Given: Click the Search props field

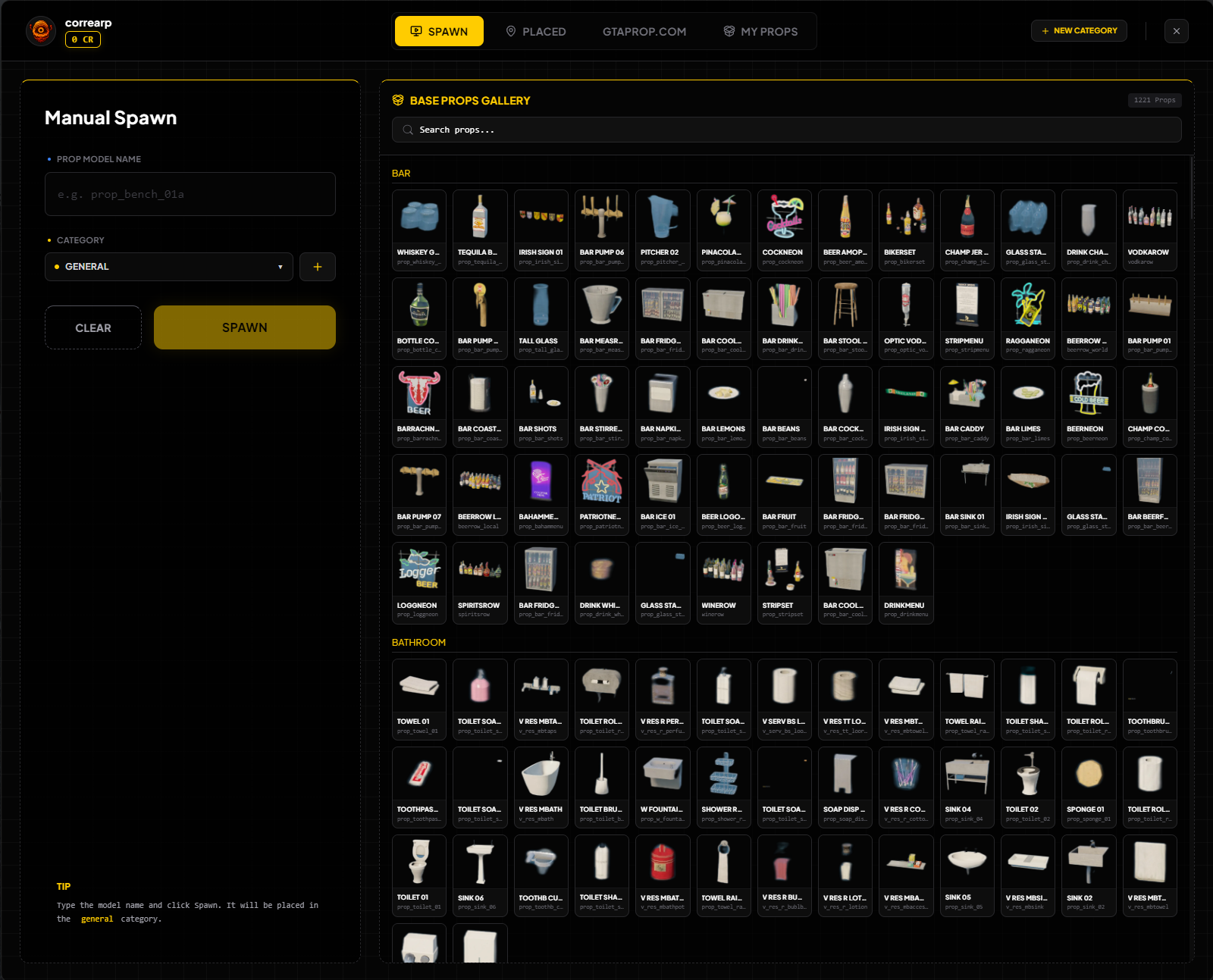Looking at the screenshot, I should coord(786,130).
